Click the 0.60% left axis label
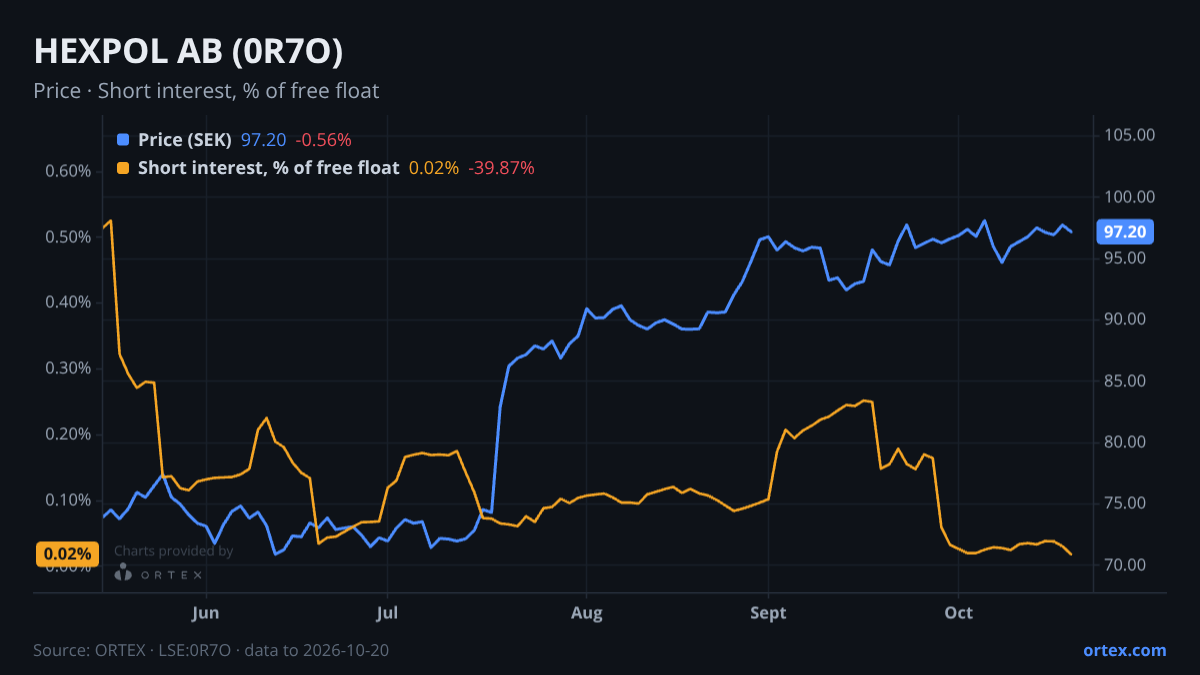 click(68, 171)
